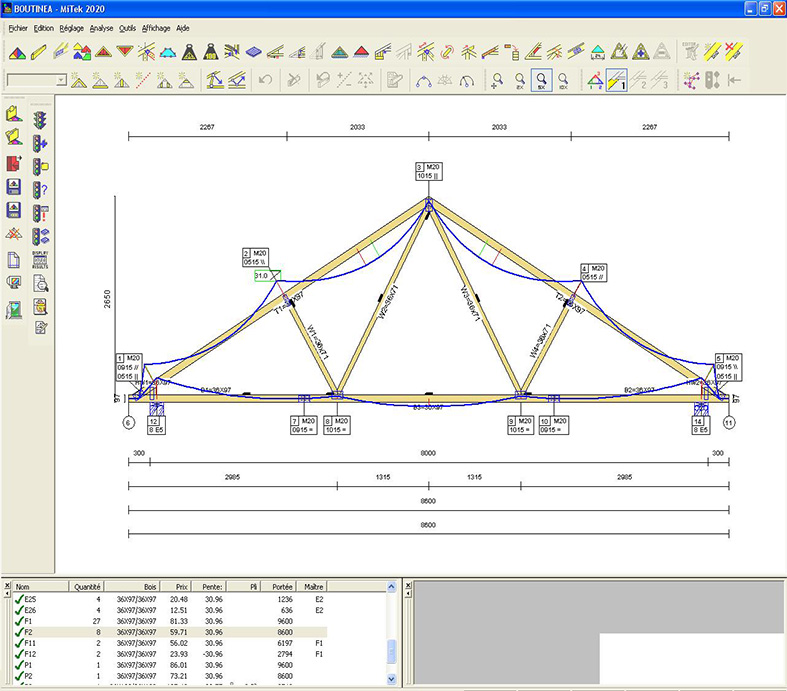The image size is (787, 691).
Task: Click the undo arrow in toolbar
Action: click(266, 80)
